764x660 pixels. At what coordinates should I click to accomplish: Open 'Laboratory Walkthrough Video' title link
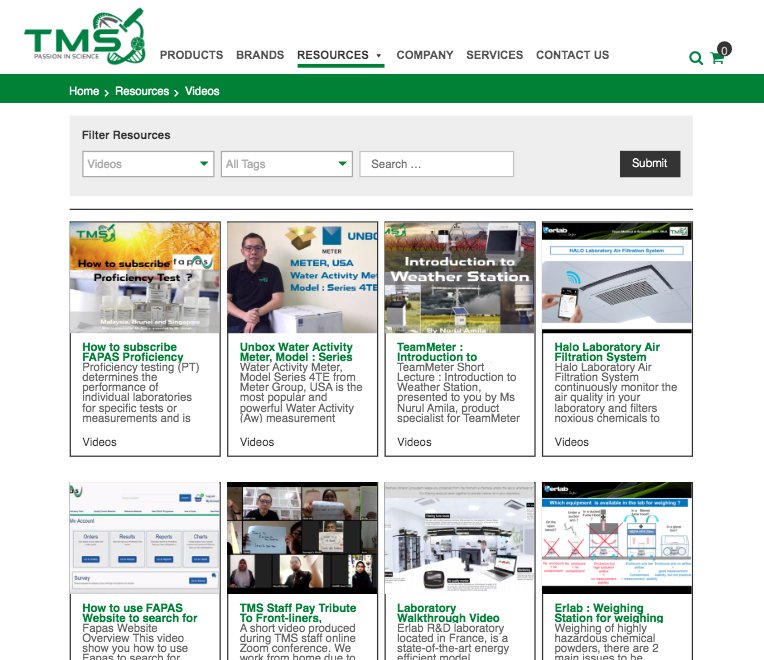448,613
